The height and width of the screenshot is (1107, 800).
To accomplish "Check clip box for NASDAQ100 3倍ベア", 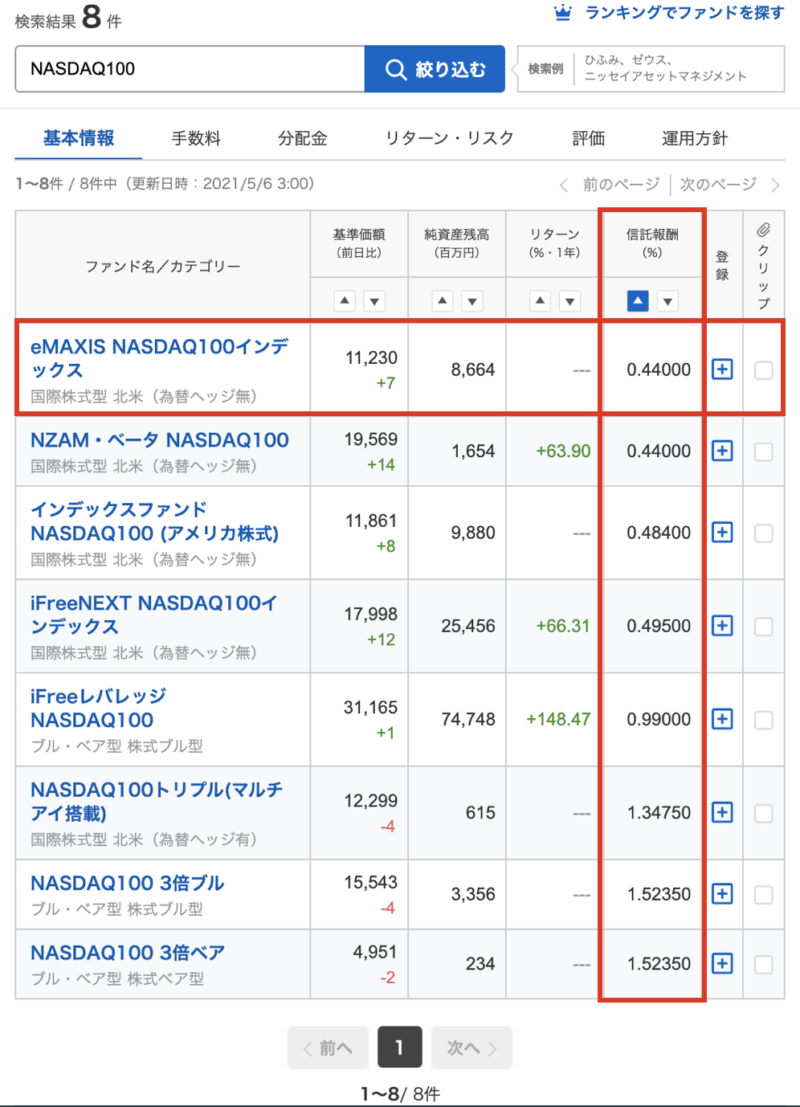I will [x=763, y=964].
